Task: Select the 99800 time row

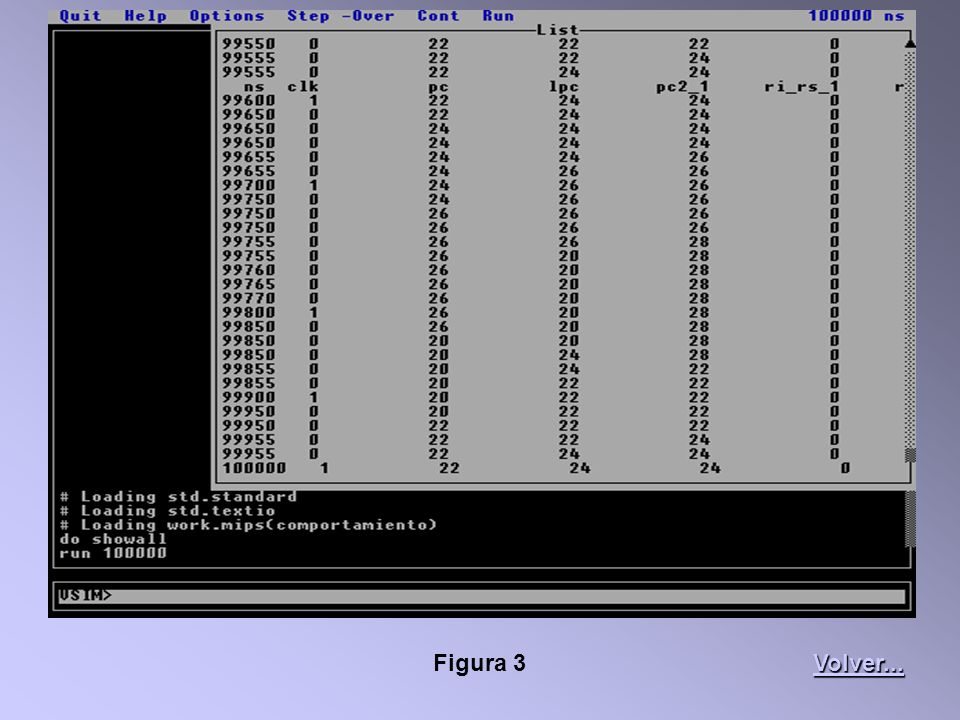Action: click(x=531, y=313)
